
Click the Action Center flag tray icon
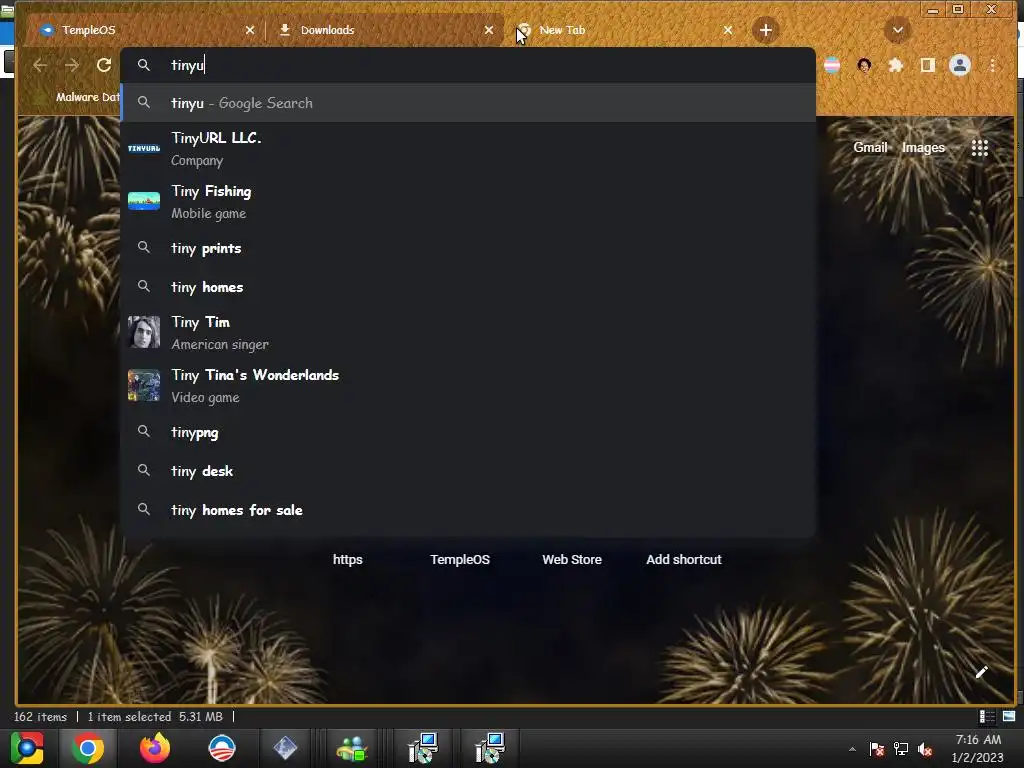coord(876,749)
